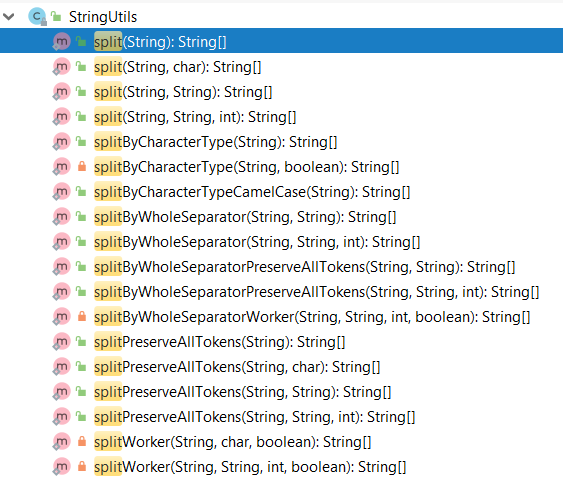This screenshot has width=563, height=483.
Task: Select splitWorker(String, String, int, boolean) method
Action: [250, 467]
